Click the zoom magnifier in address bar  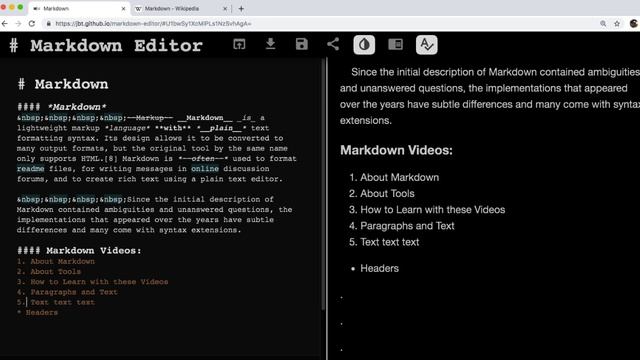coord(603,24)
